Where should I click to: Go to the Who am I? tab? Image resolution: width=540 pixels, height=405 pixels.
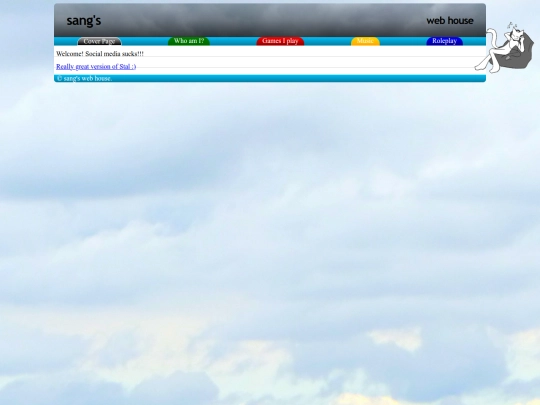[x=189, y=41]
